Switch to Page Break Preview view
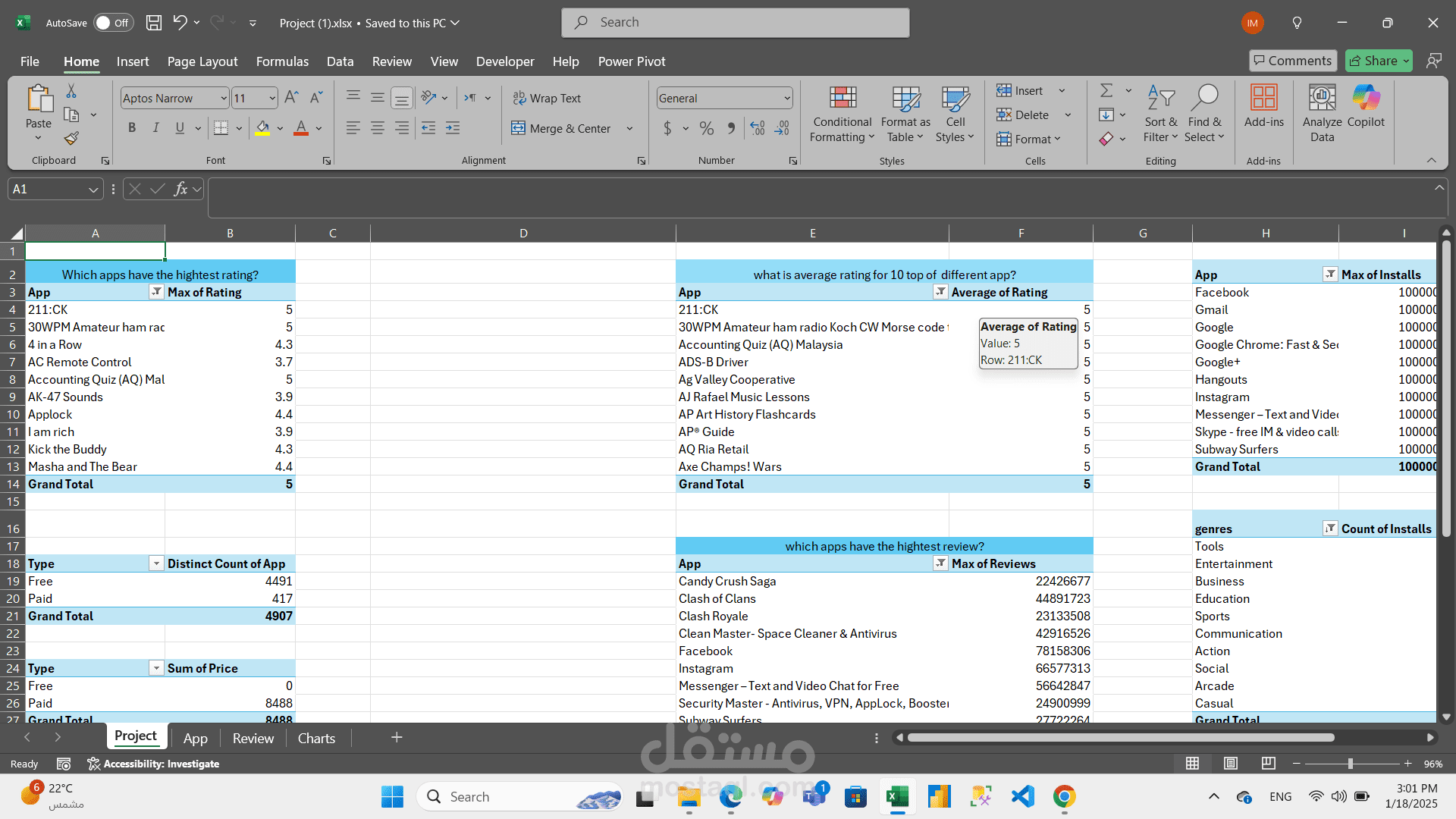1456x819 pixels. tap(1268, 763)
